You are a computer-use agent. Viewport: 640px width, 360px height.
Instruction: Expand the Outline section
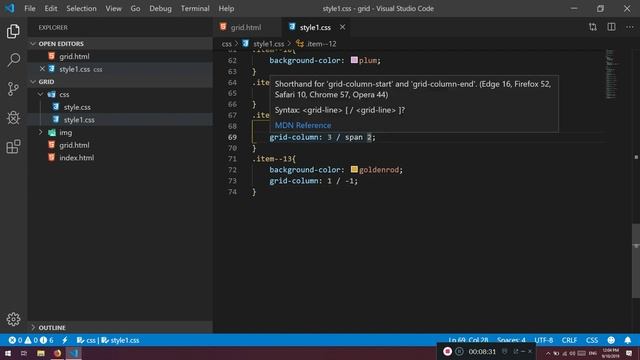[x=33, y=327]
